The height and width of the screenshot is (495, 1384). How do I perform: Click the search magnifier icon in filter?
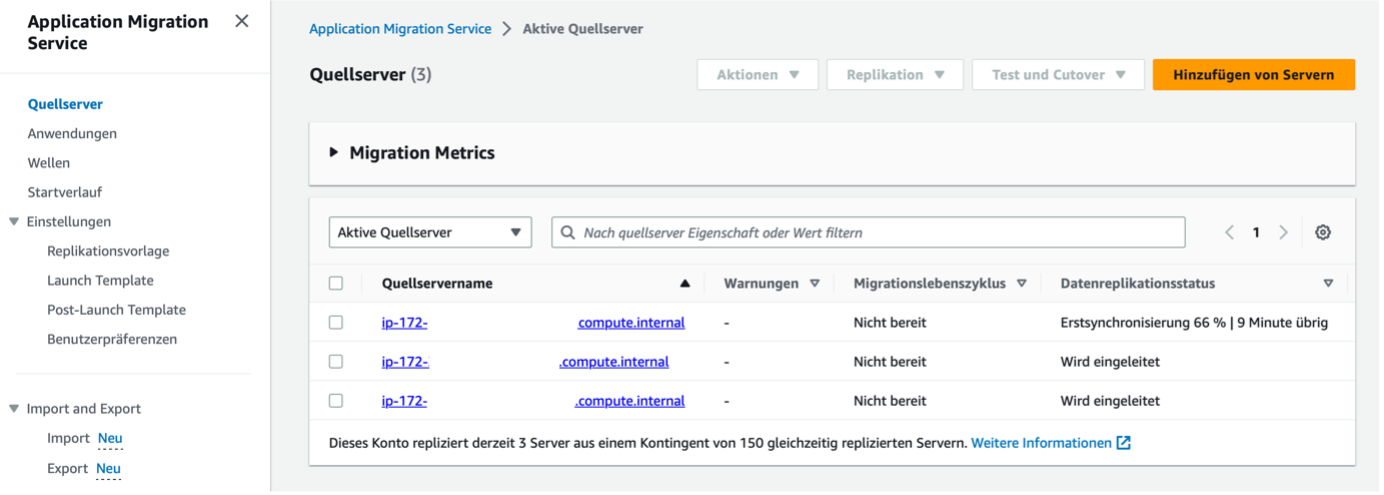click(568, 232)
